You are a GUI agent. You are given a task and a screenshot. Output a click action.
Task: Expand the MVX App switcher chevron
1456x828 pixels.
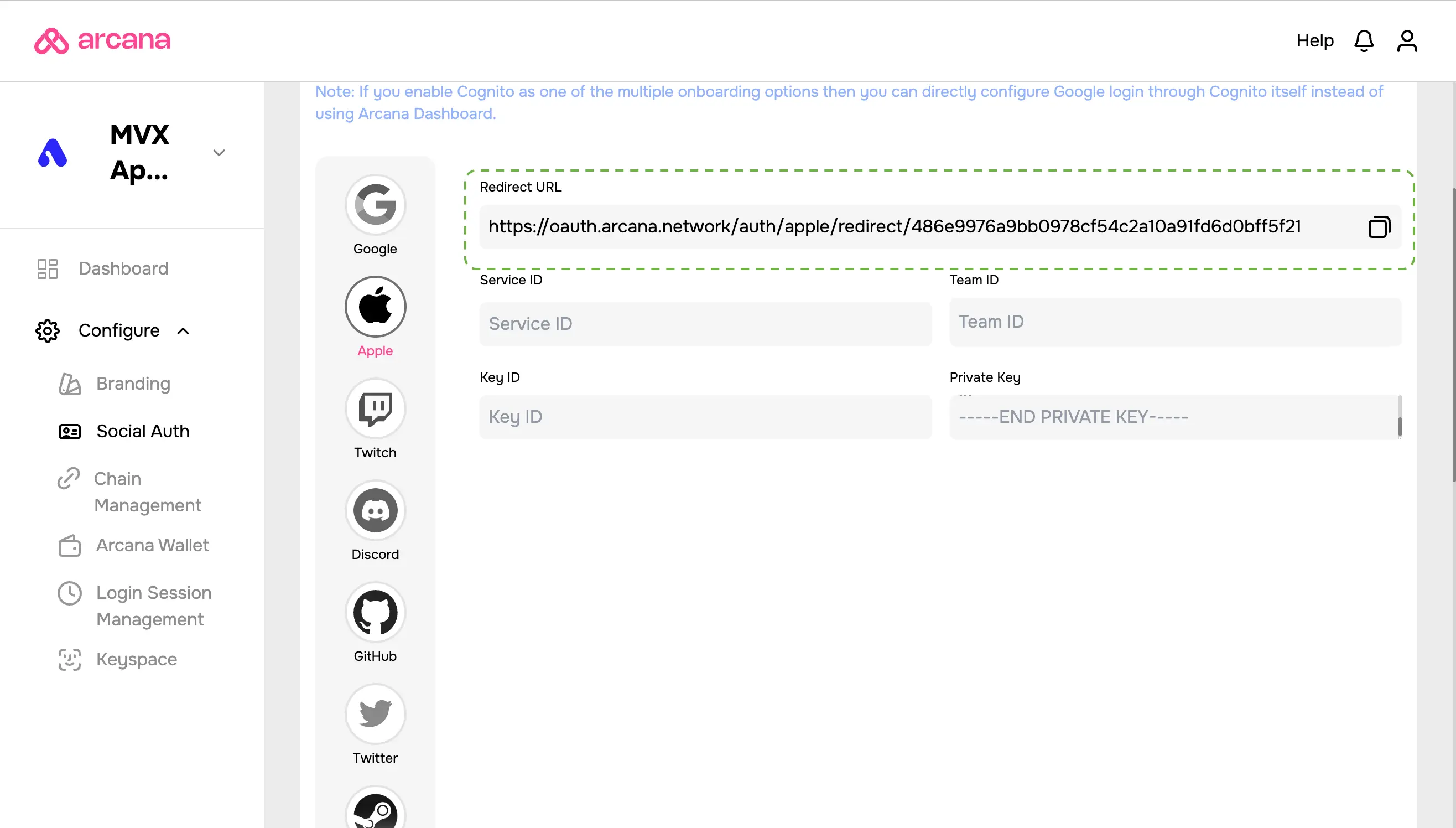219,152
